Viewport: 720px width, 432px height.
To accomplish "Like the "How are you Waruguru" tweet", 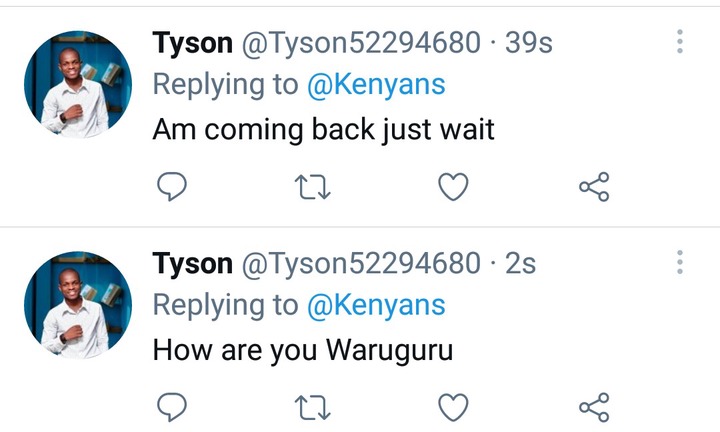I will 453,407.
